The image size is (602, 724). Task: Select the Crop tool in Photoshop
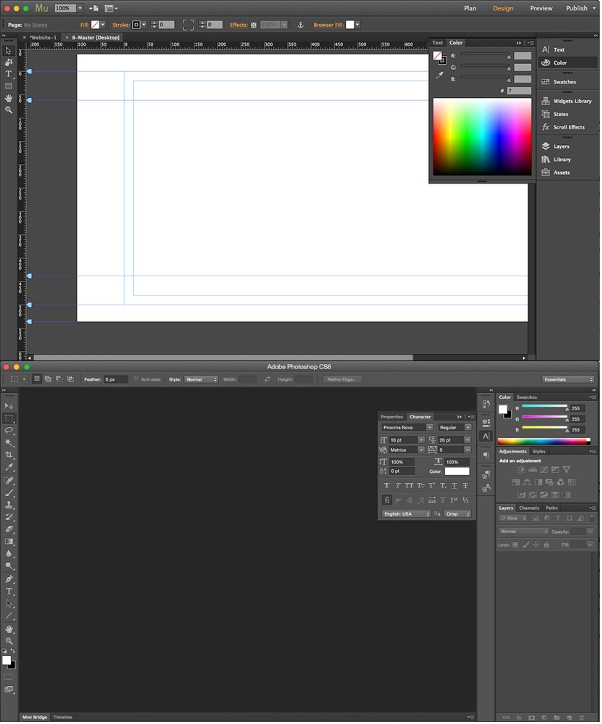(9, 455)
